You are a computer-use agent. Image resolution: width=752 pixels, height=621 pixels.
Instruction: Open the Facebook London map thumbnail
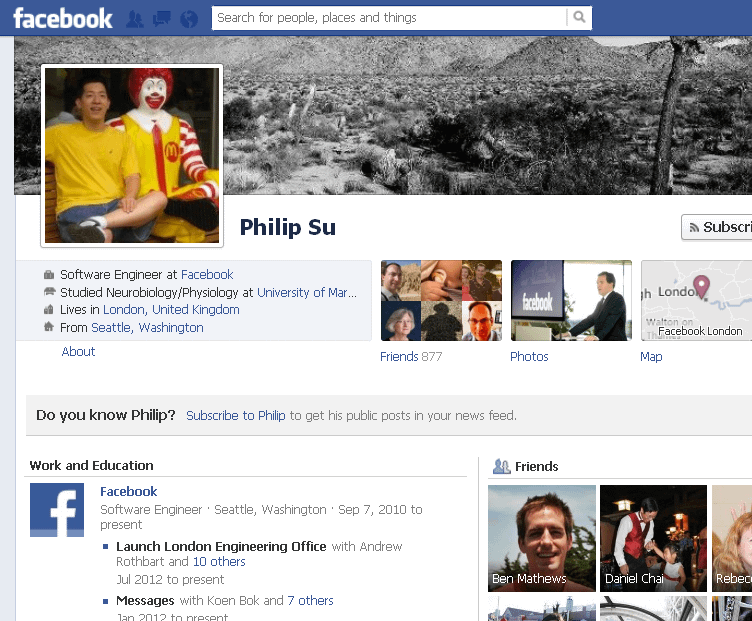click(x=696, y=301)
